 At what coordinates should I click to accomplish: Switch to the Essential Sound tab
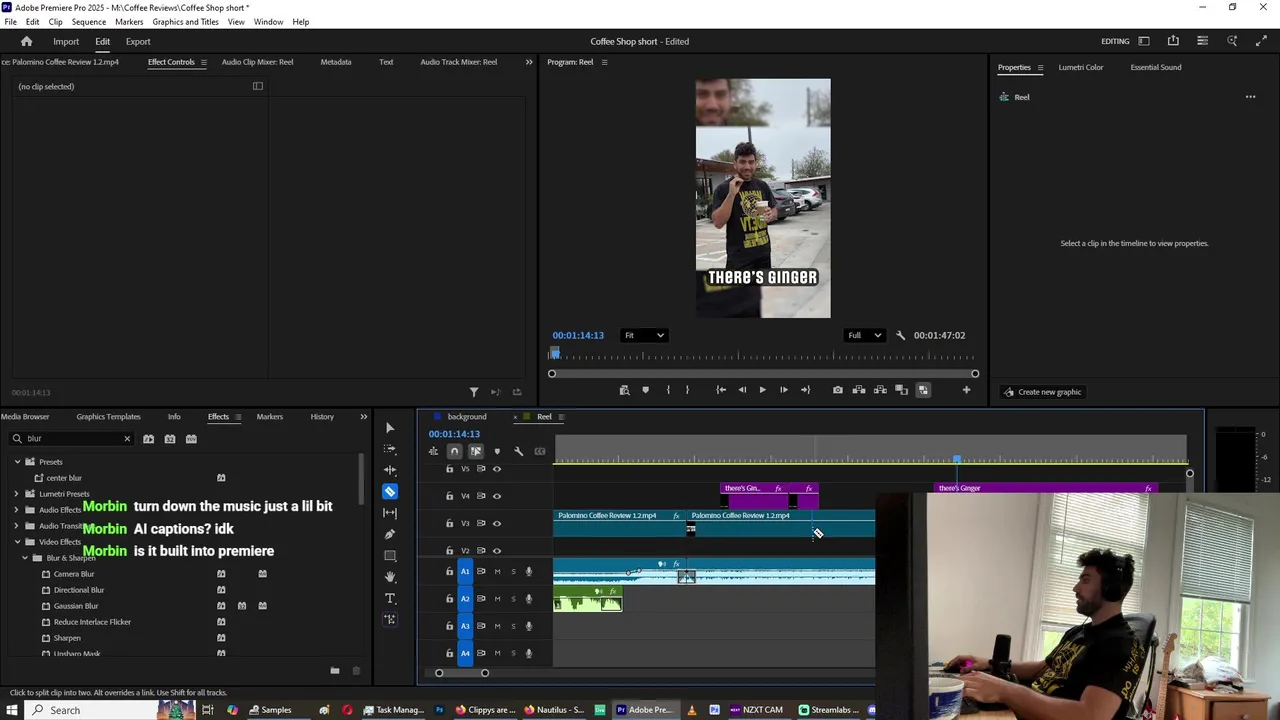point(1156,67)
